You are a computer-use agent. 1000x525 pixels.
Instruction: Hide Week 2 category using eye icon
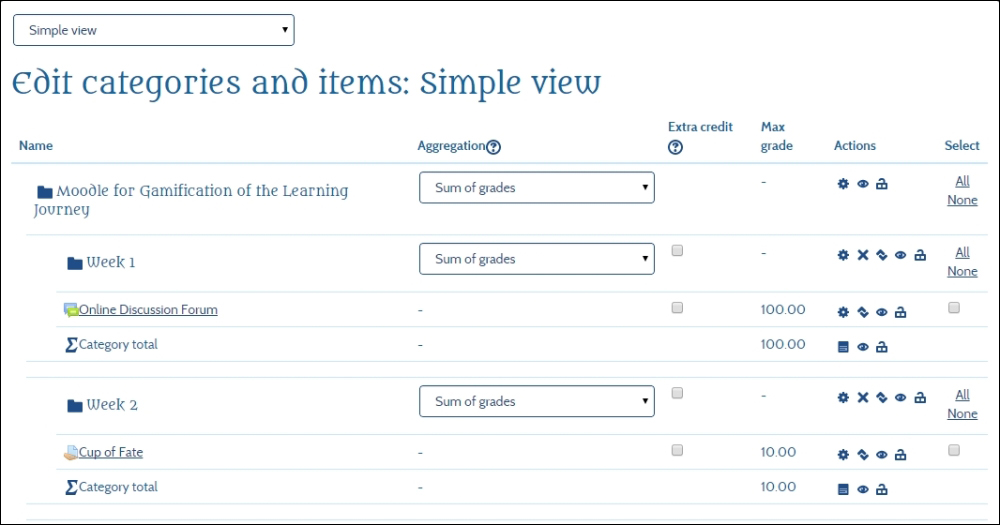point(900,398)
